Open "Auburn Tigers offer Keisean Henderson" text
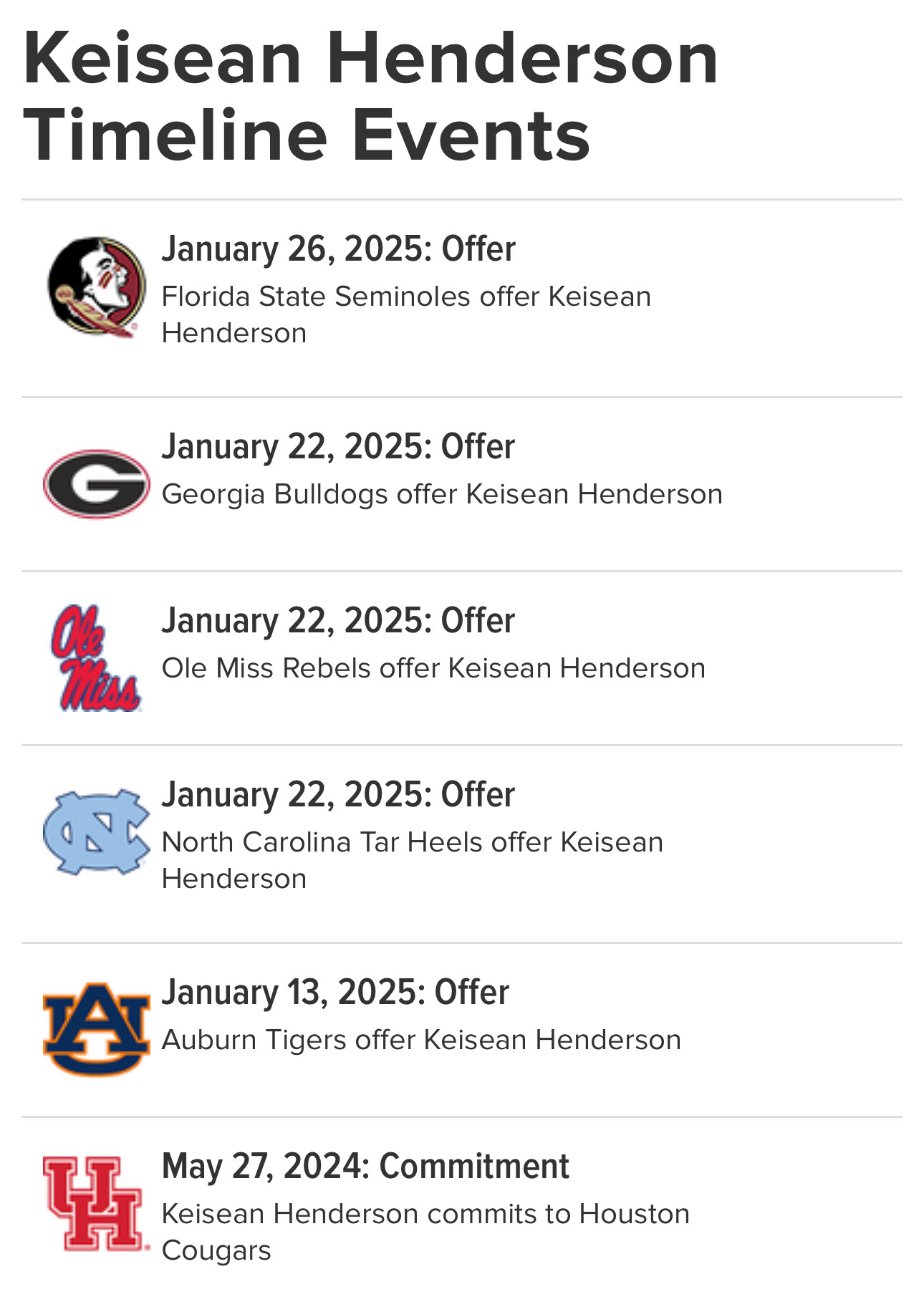 click(421, 1040)
